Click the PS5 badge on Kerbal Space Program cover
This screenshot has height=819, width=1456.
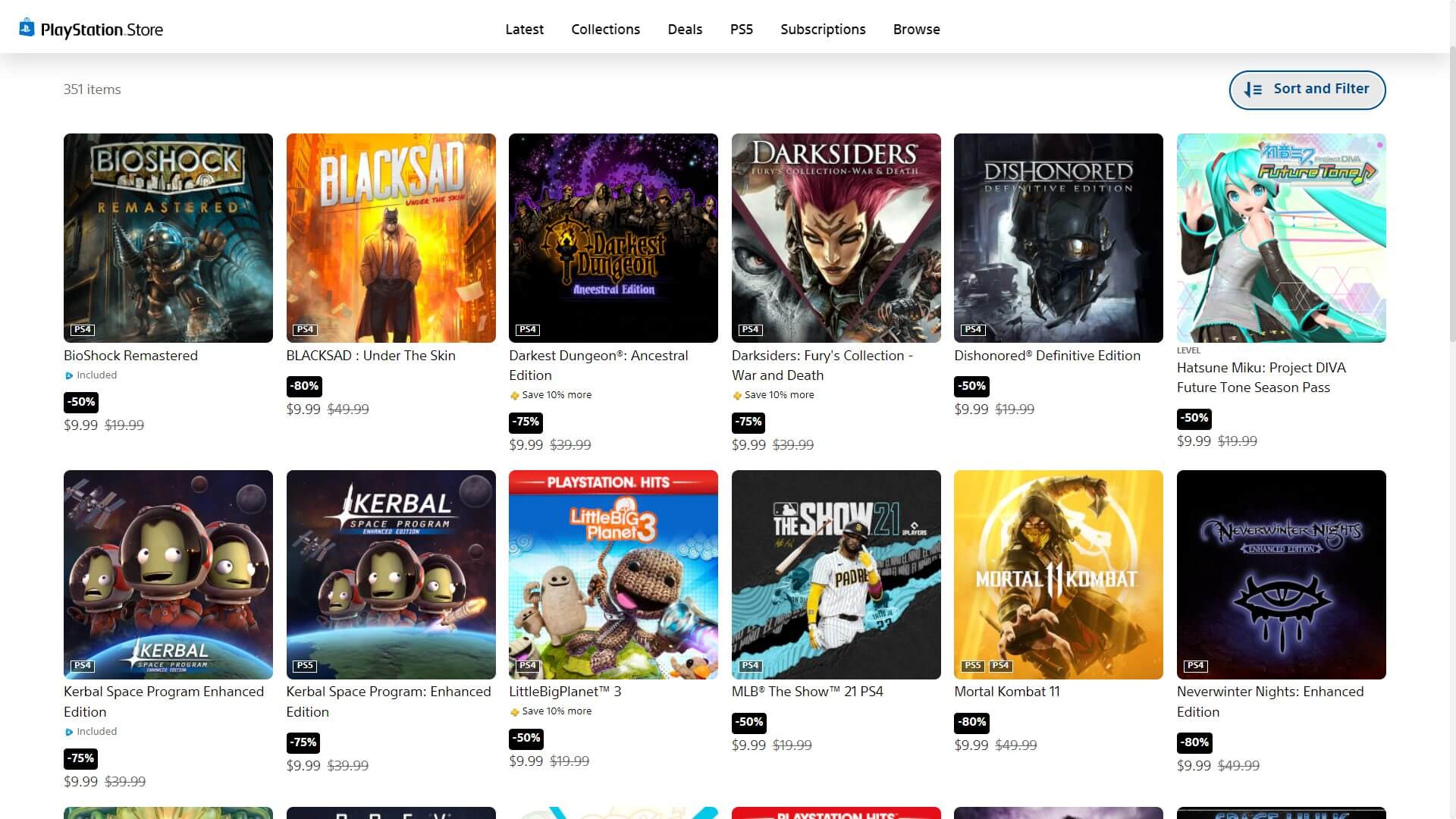coord(305,666)
